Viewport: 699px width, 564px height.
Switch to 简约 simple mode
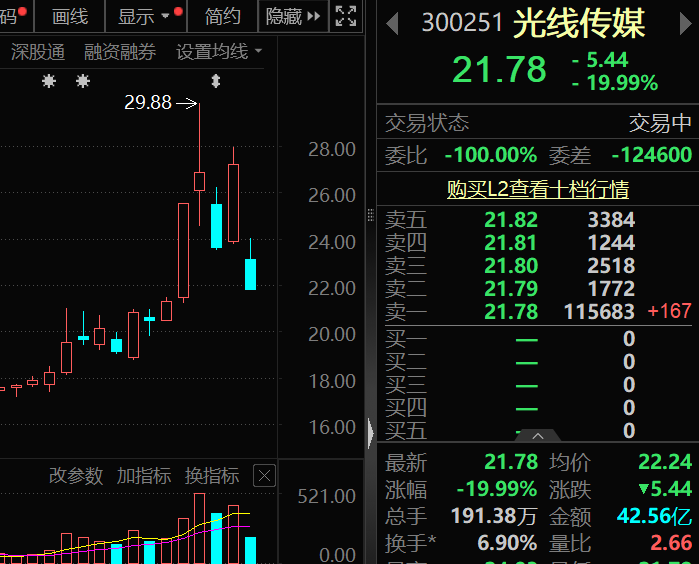point(222,16)
